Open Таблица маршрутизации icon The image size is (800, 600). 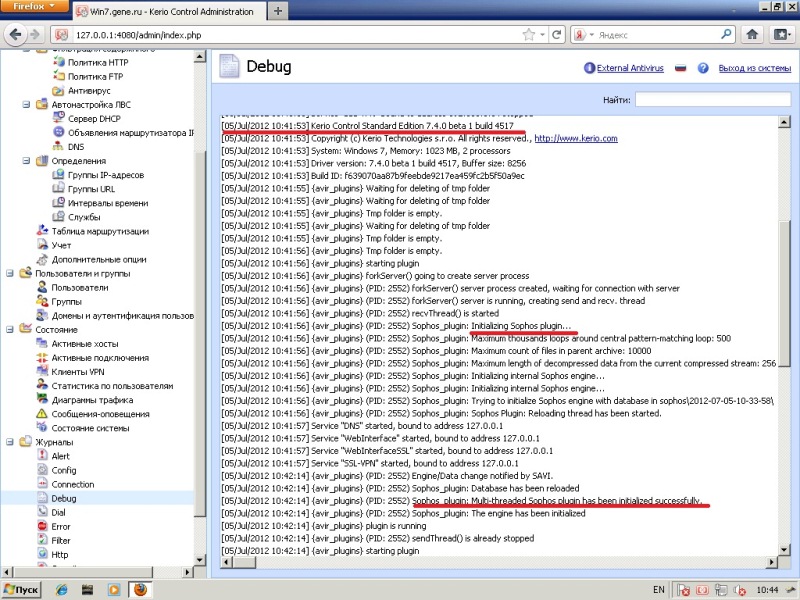pyautogui.click(x=42, y=231)
